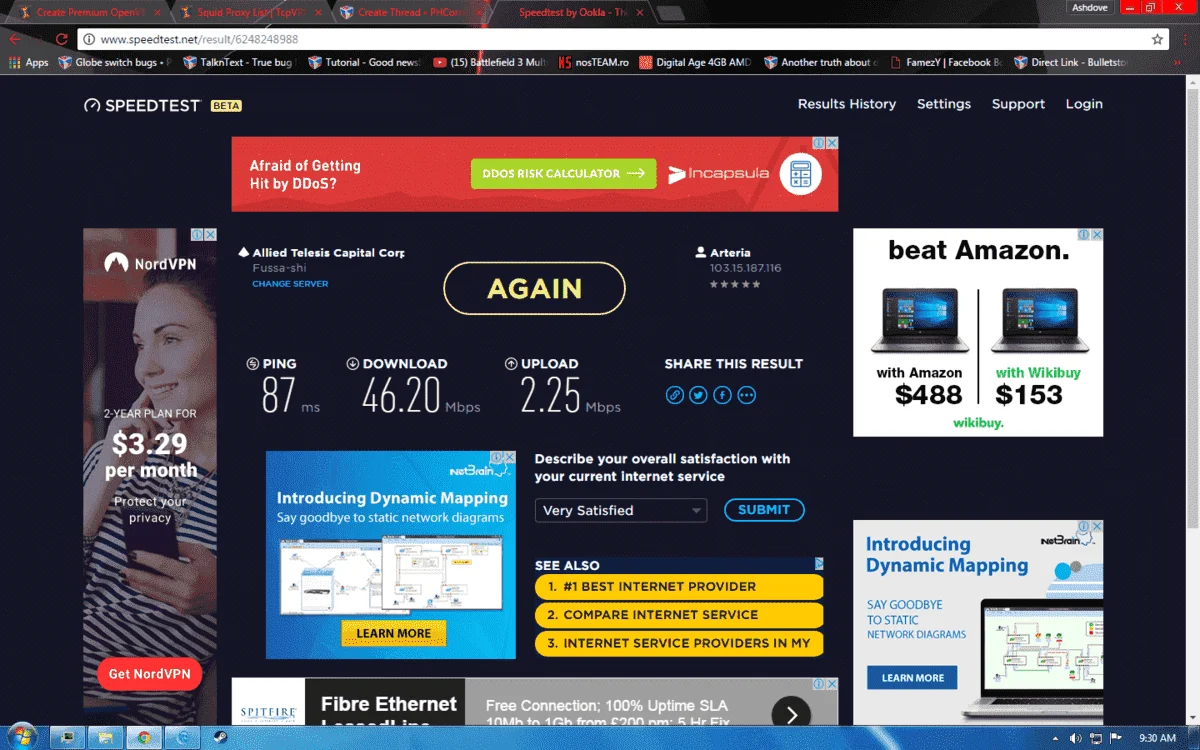Switch to Squid Proxy List tab

point(250,12)
